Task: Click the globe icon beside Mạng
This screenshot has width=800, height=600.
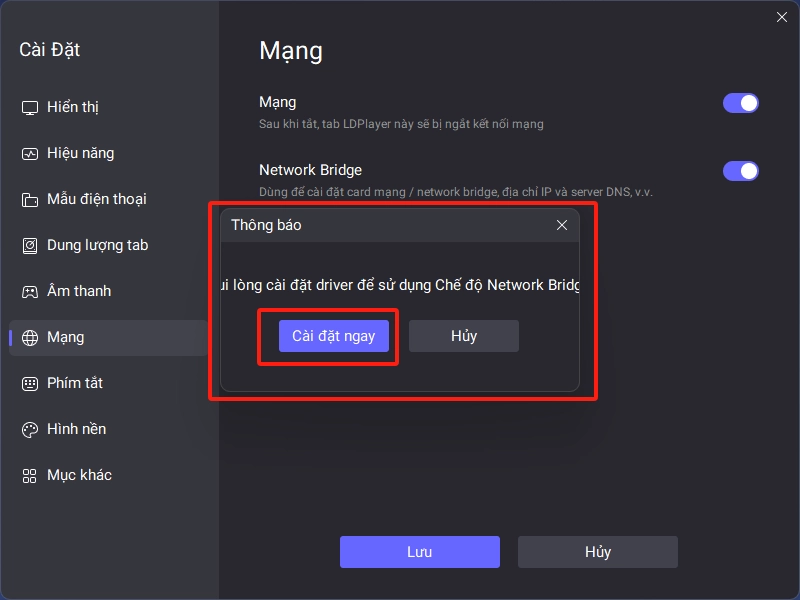Action: click(x=30, y=337)
